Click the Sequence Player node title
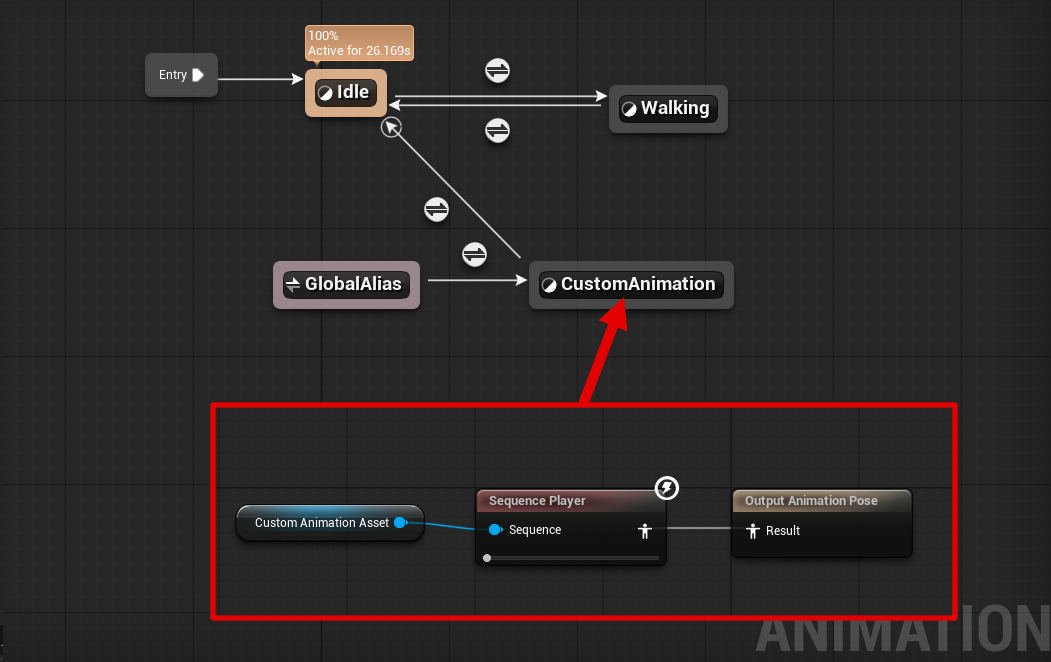 pos(537,501)
